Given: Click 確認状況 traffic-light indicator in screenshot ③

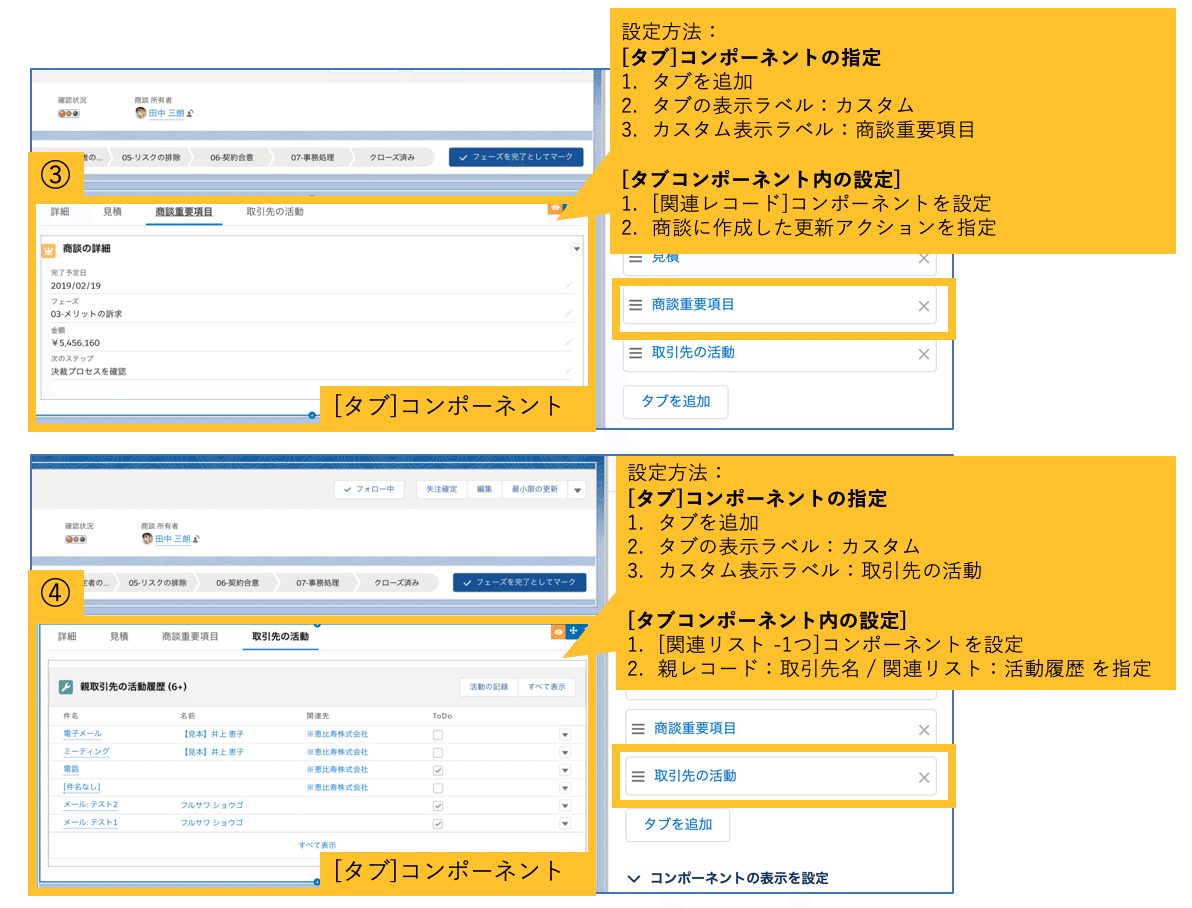Looking at the screenshot, I should [68, 113].
